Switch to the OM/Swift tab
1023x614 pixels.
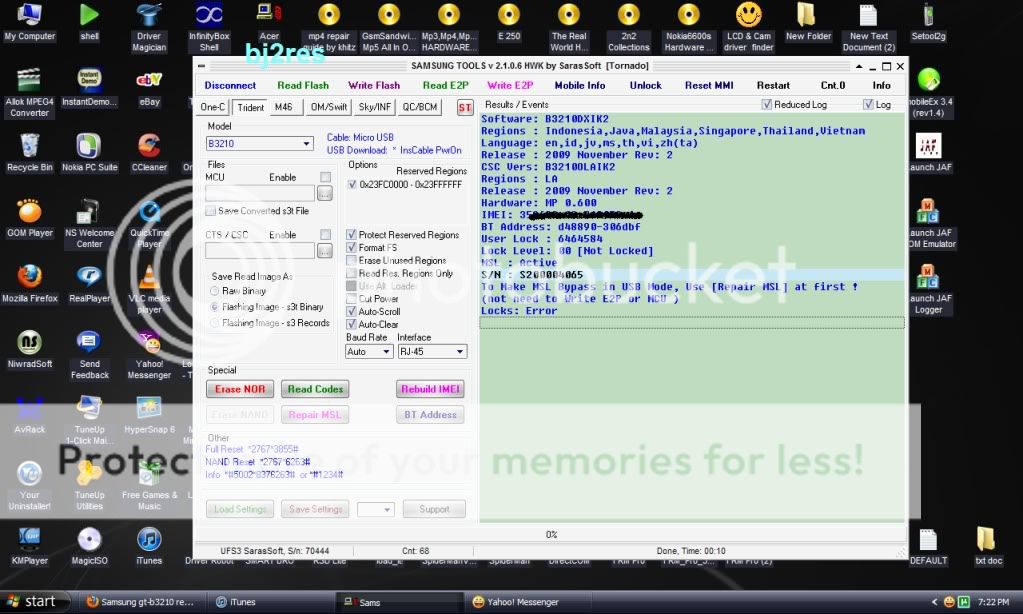[x=329, y=107]
